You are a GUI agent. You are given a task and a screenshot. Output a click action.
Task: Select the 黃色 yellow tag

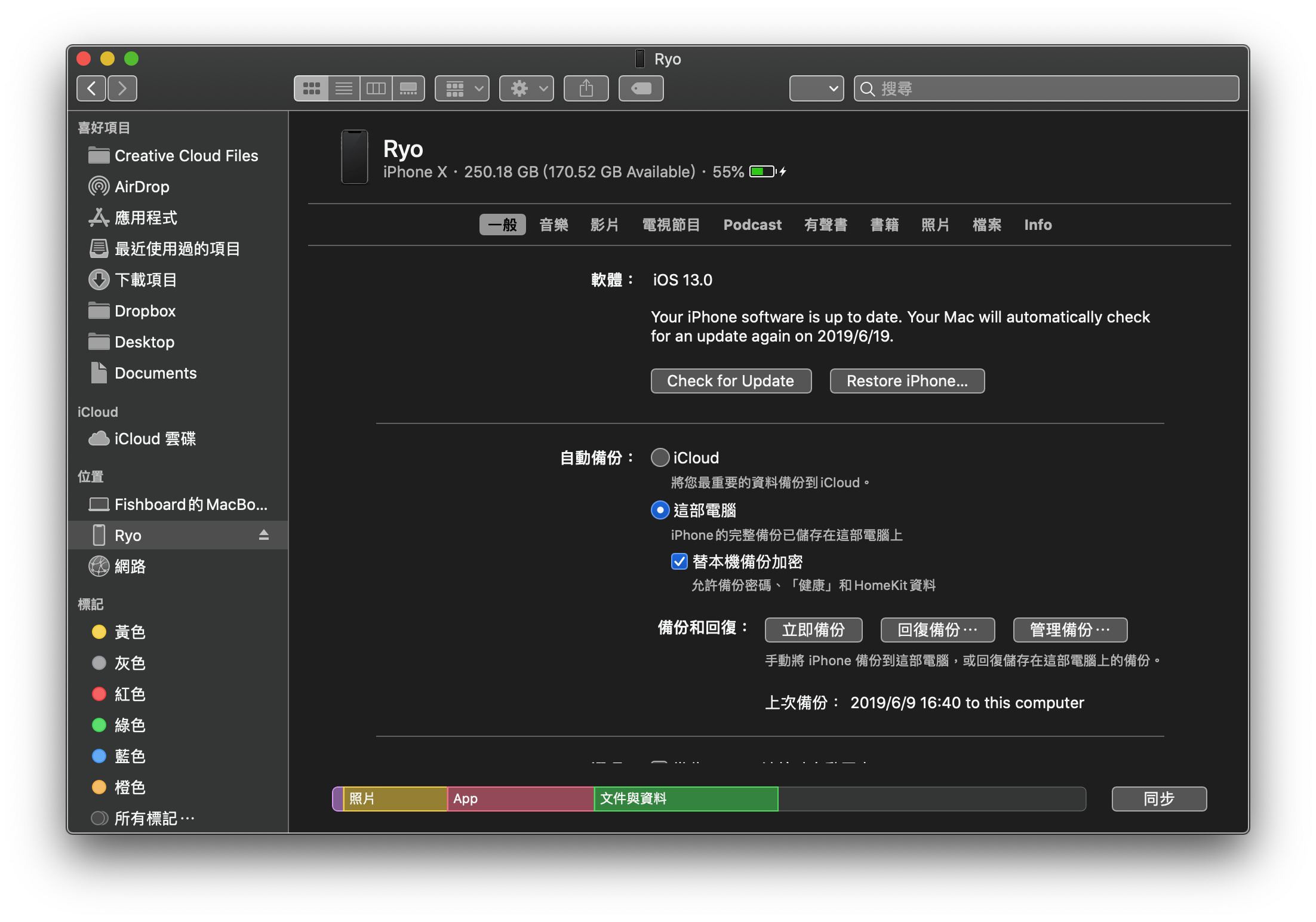178,632
